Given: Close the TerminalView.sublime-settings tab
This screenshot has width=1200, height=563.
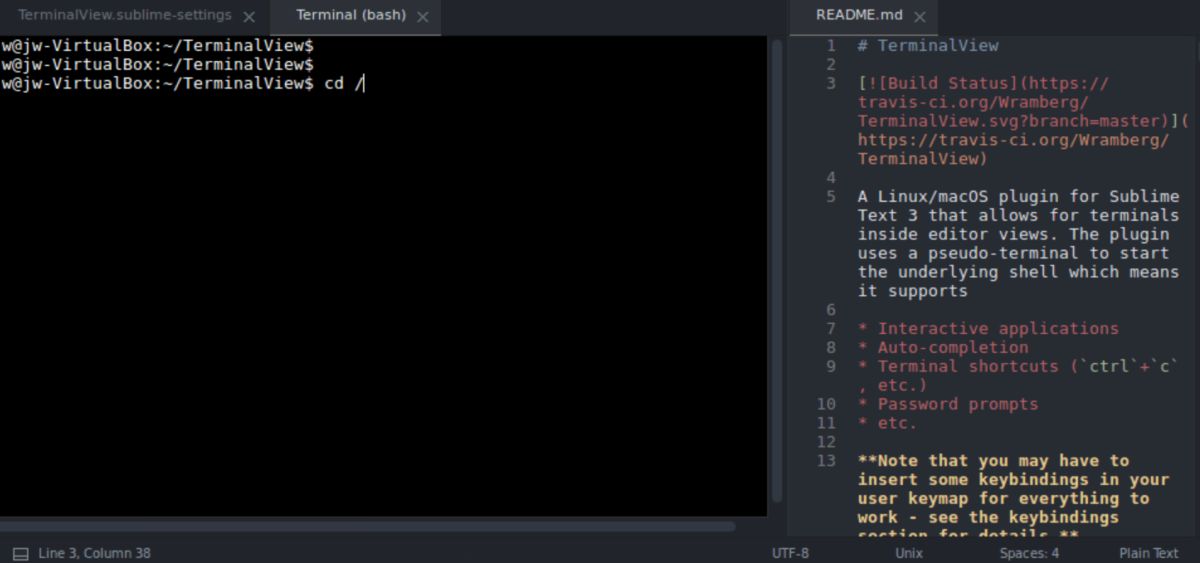Looking at the screenshot, I should tap(249, 17).
